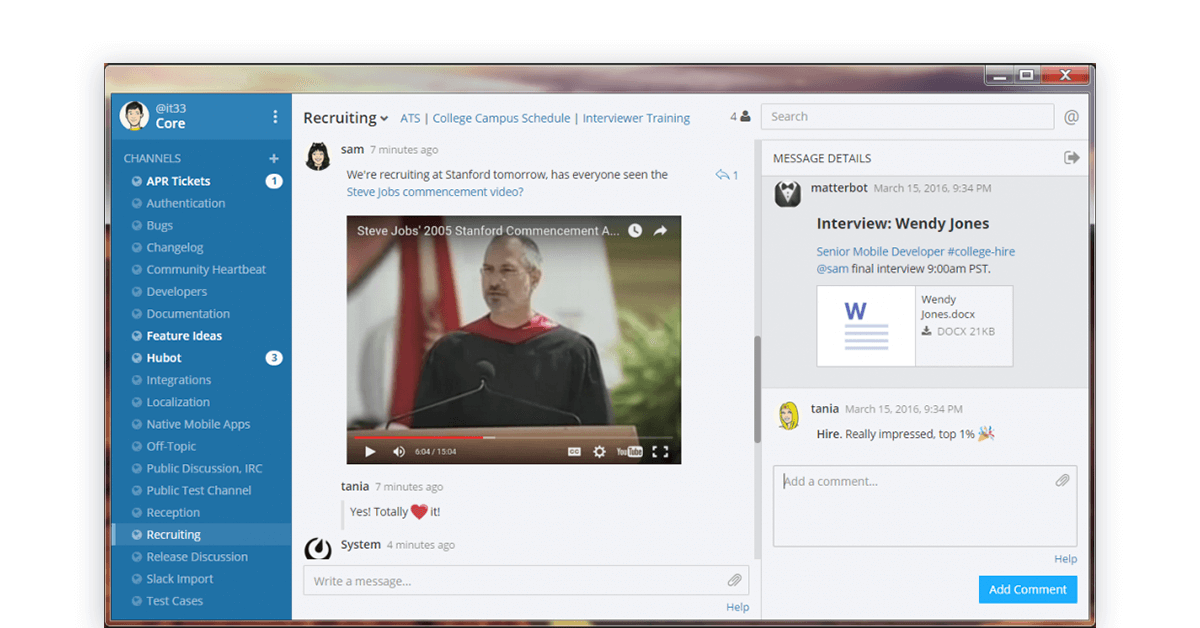The height and width of the screenshot is (628, 1200).
Task: Open the Feature Ideas channel
Action: coord(184,336)
